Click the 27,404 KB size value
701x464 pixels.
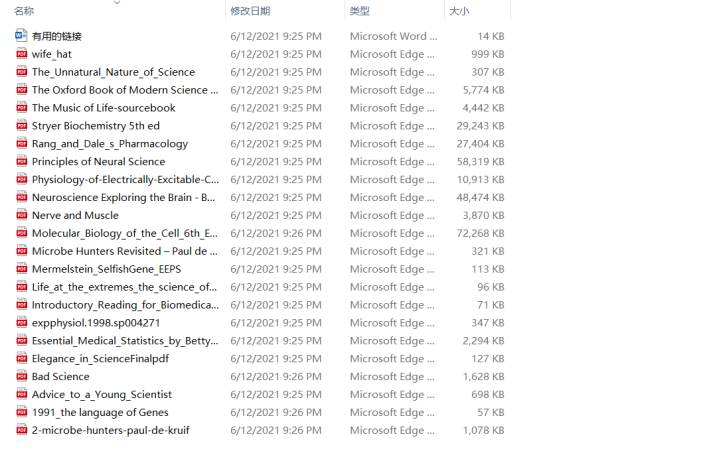(480, 143)
